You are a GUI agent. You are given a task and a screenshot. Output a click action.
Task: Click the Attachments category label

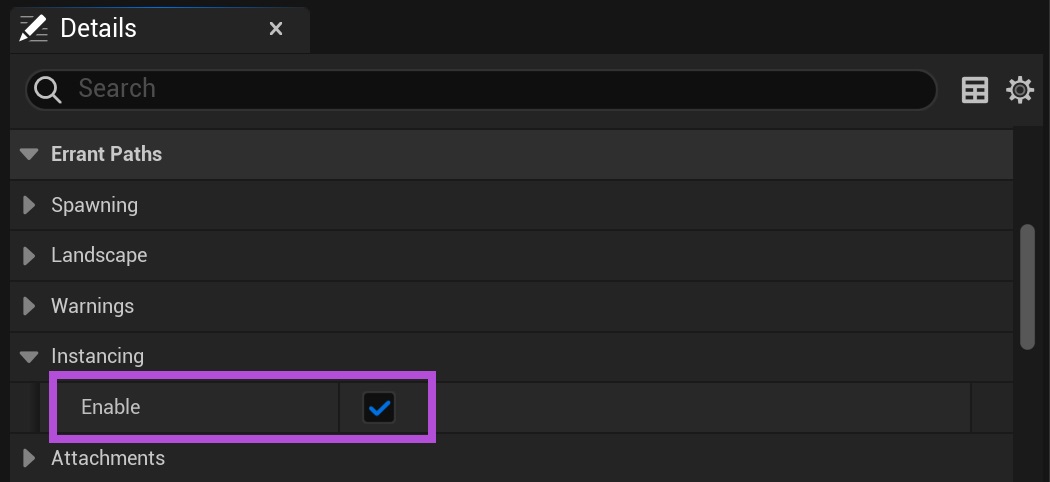pos(108,458)
